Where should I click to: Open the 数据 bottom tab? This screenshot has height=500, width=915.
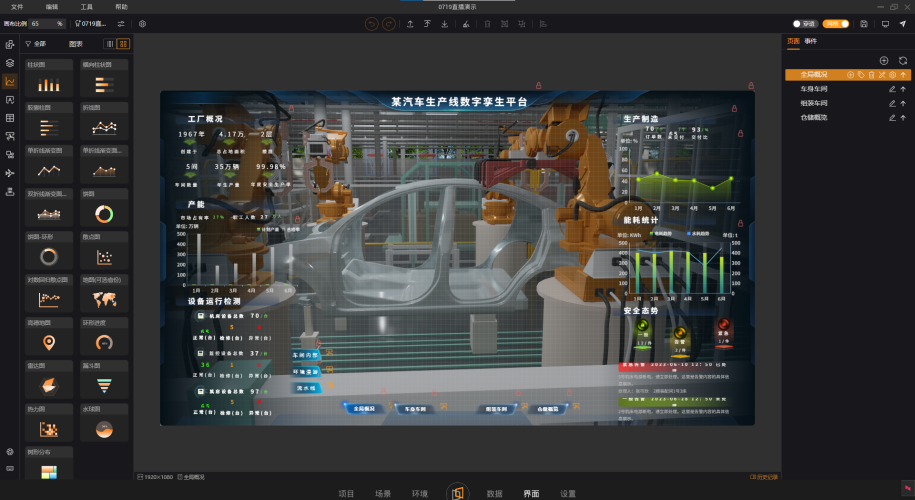[494, 494]
